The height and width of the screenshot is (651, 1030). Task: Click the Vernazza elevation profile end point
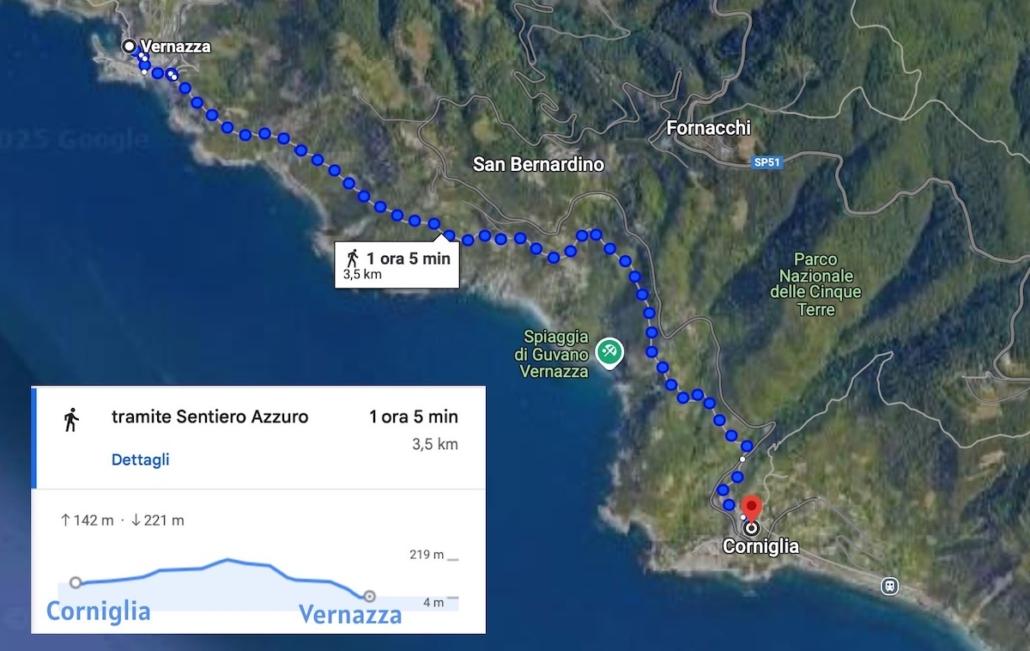370,596
